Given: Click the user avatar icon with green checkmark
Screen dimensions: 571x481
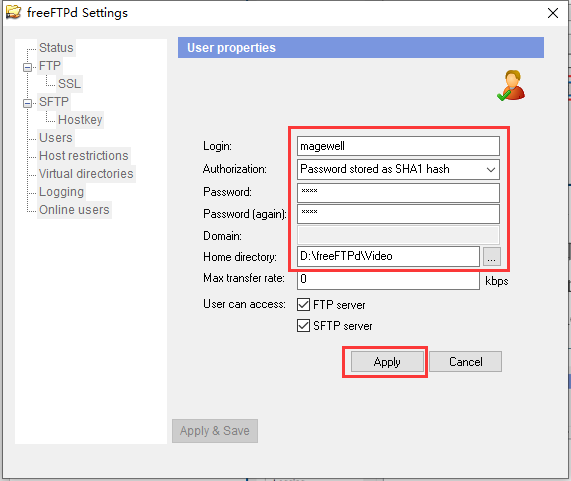Looking at the screenshot, I should (511, 86).
